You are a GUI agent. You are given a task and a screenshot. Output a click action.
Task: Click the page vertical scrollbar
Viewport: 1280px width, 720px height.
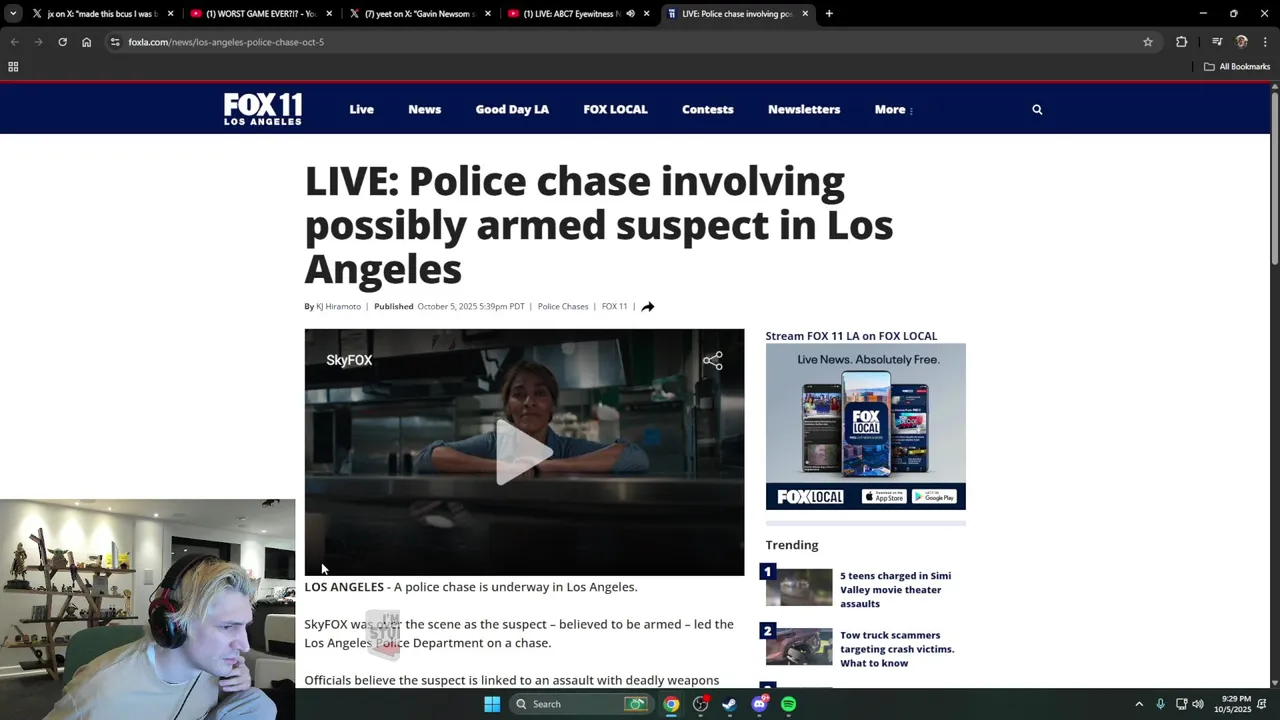(x=1274, y=180)
